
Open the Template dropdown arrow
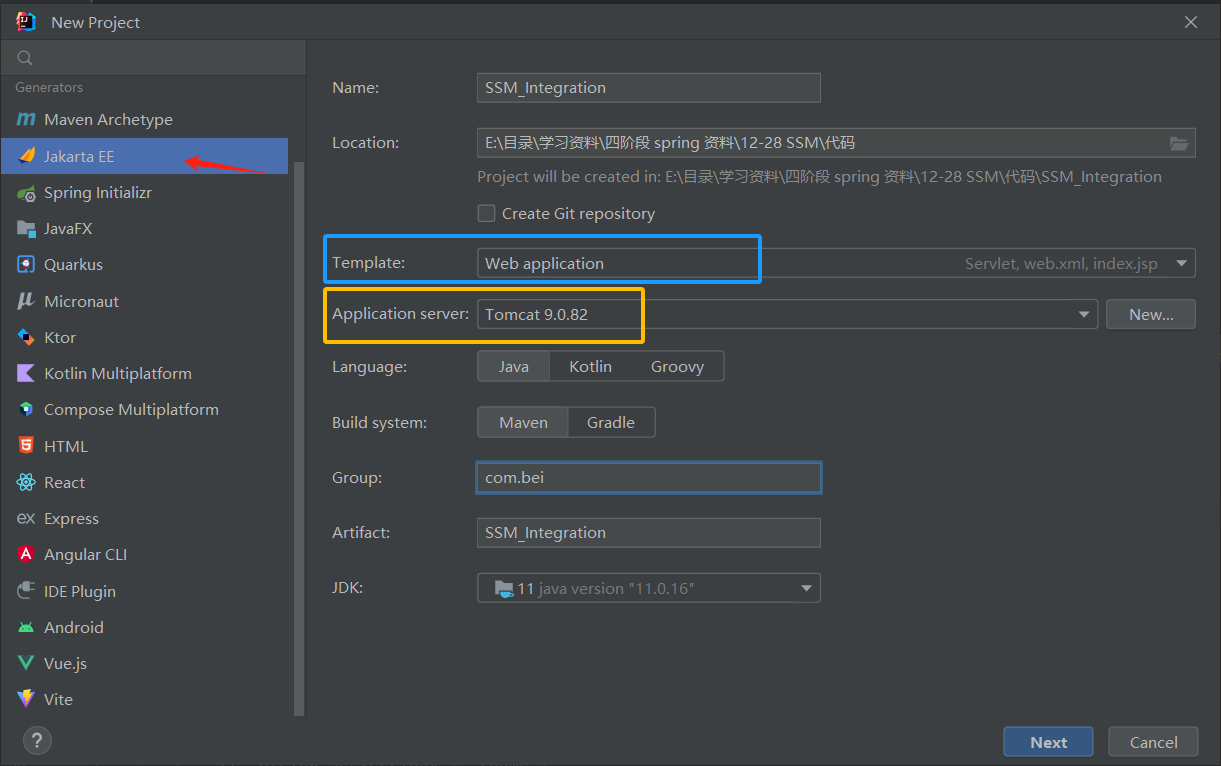pos(1182,264)
